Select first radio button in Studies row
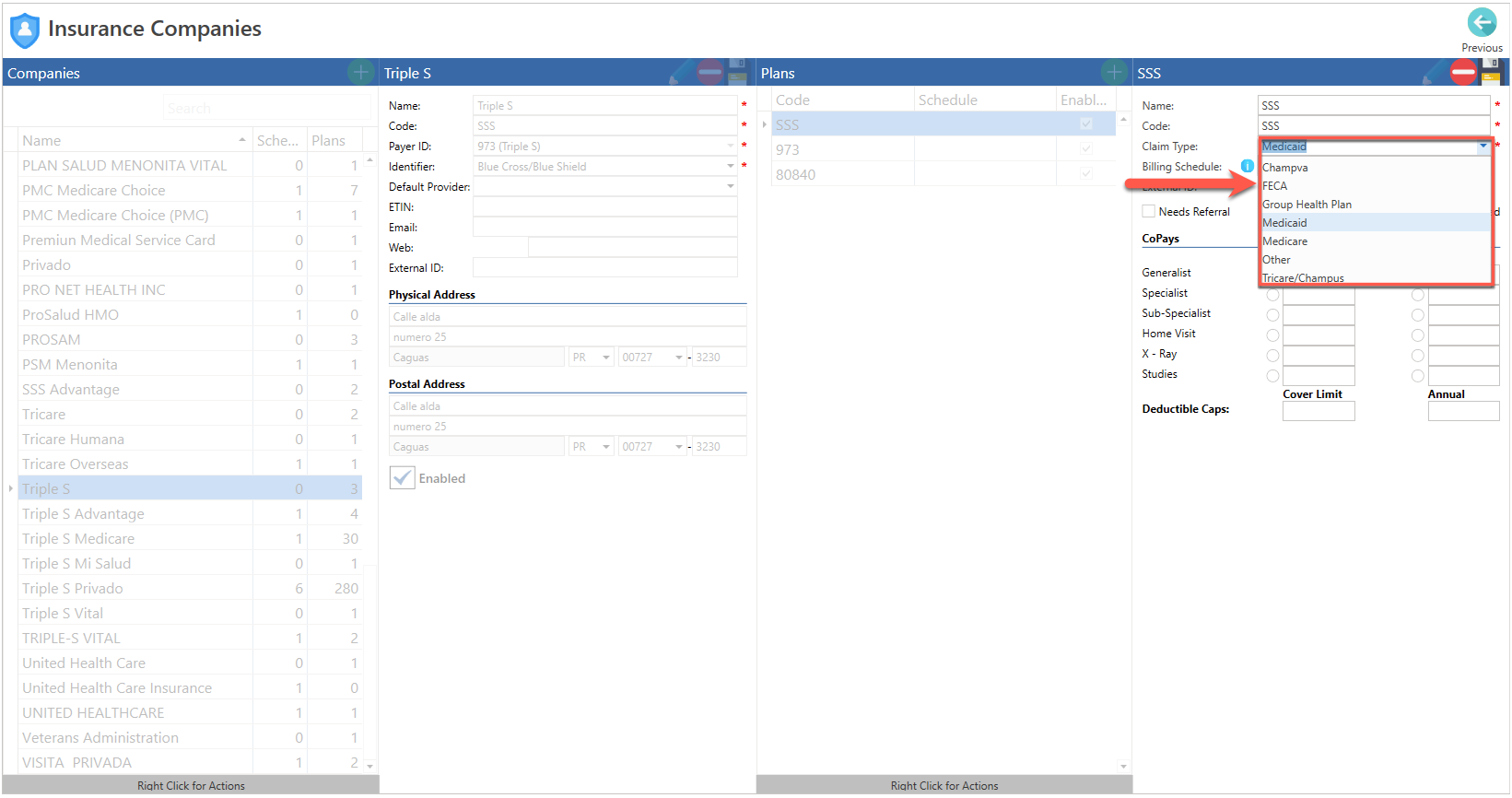Image resolution: width=1512 pixels, height=798 pixels. [1272, 376]
